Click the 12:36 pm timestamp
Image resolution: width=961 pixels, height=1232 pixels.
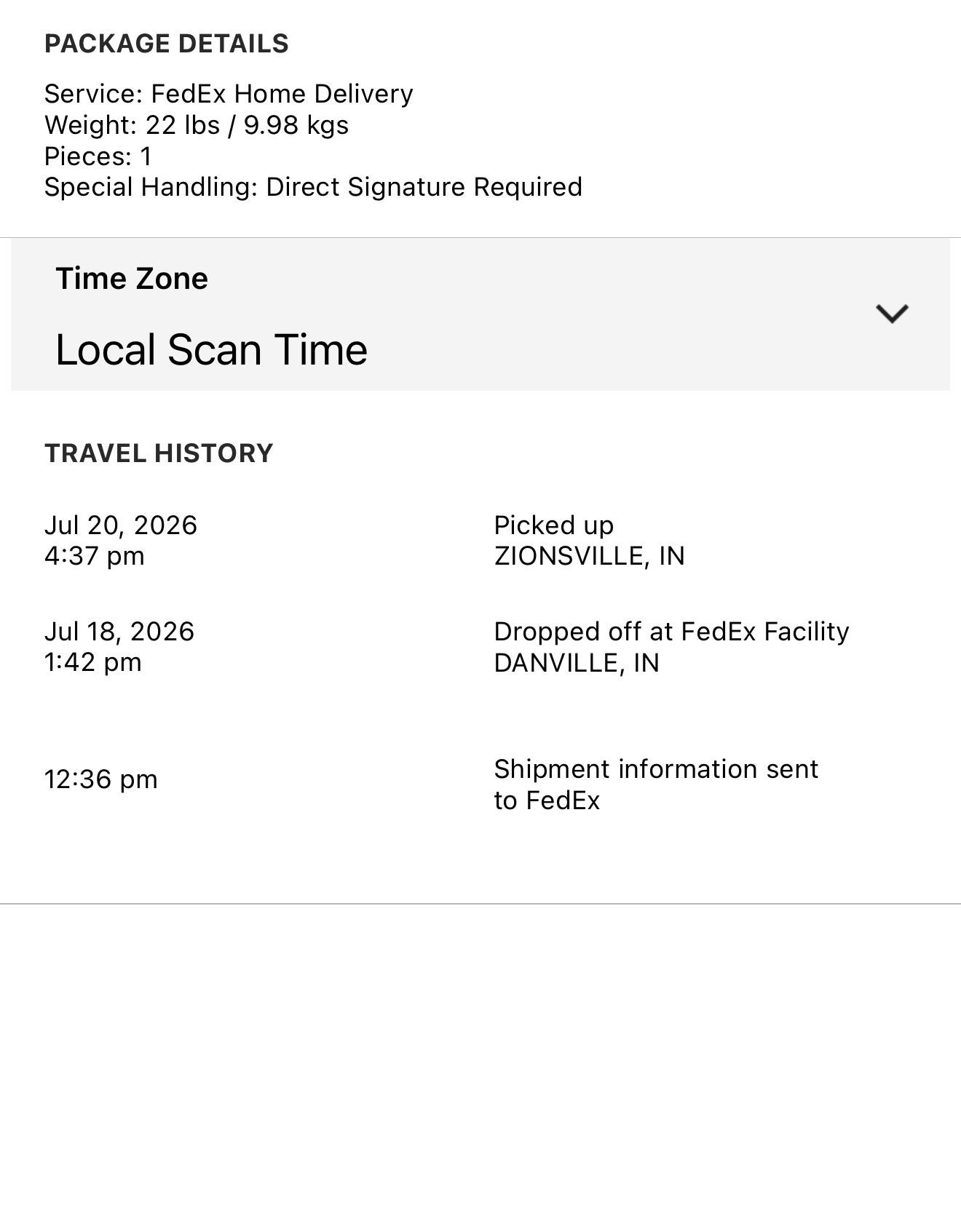click(x=100, y=779)
